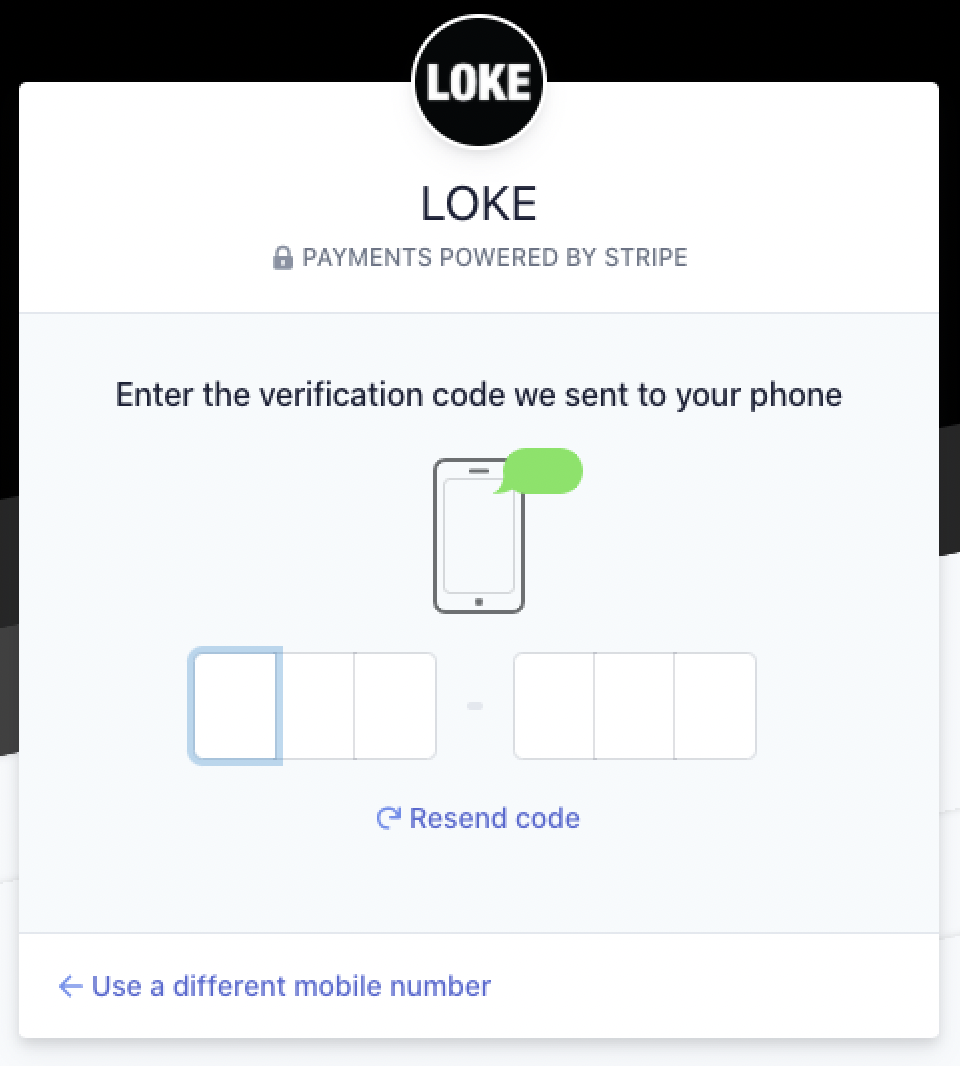Select the sixth verification digit box
Image resolution: width=960 pixels, height=1066 pixels.
click(715, 706)
